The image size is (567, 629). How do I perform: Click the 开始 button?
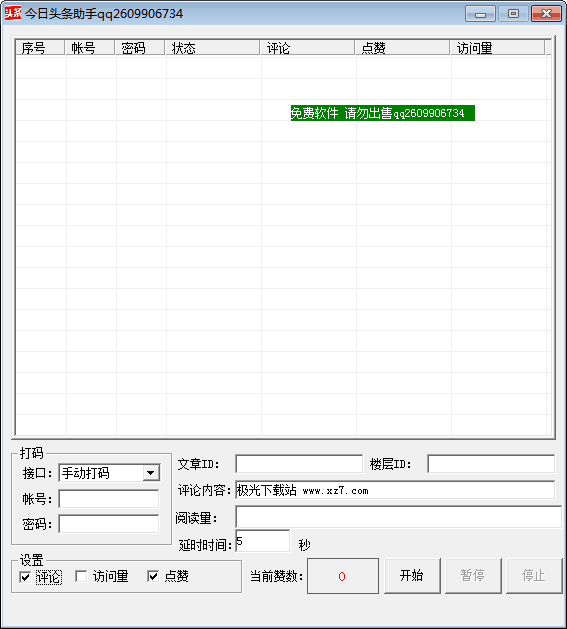point(412,576)
